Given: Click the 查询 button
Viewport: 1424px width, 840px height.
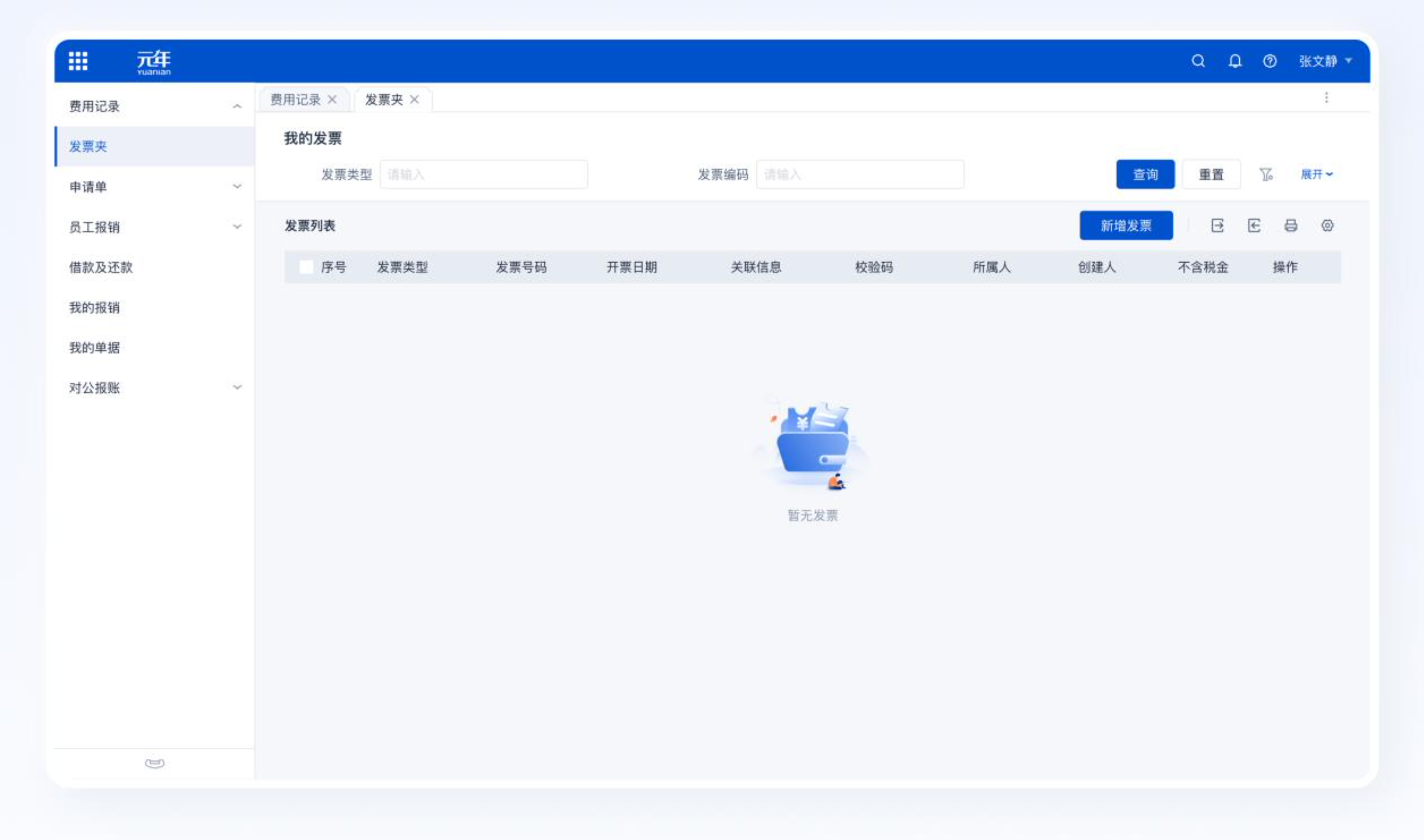Looking at the screenshot, I should 1145,174.
